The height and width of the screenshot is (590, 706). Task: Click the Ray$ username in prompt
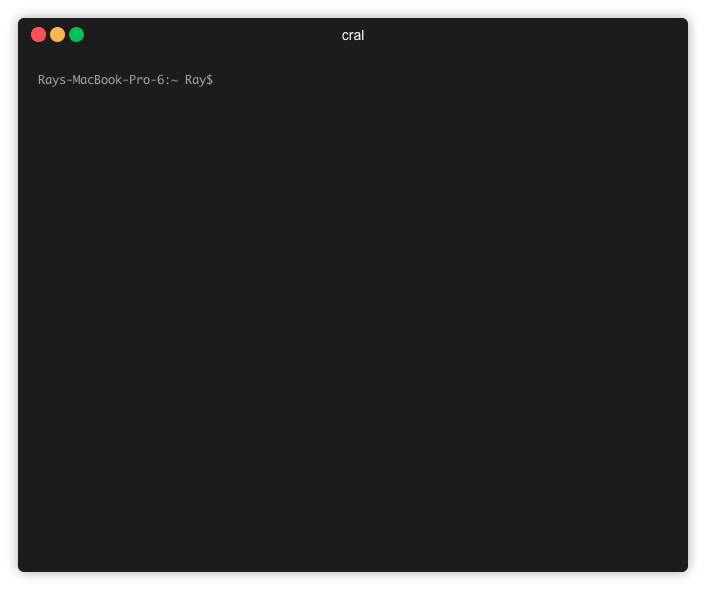(x=199, y=80)
